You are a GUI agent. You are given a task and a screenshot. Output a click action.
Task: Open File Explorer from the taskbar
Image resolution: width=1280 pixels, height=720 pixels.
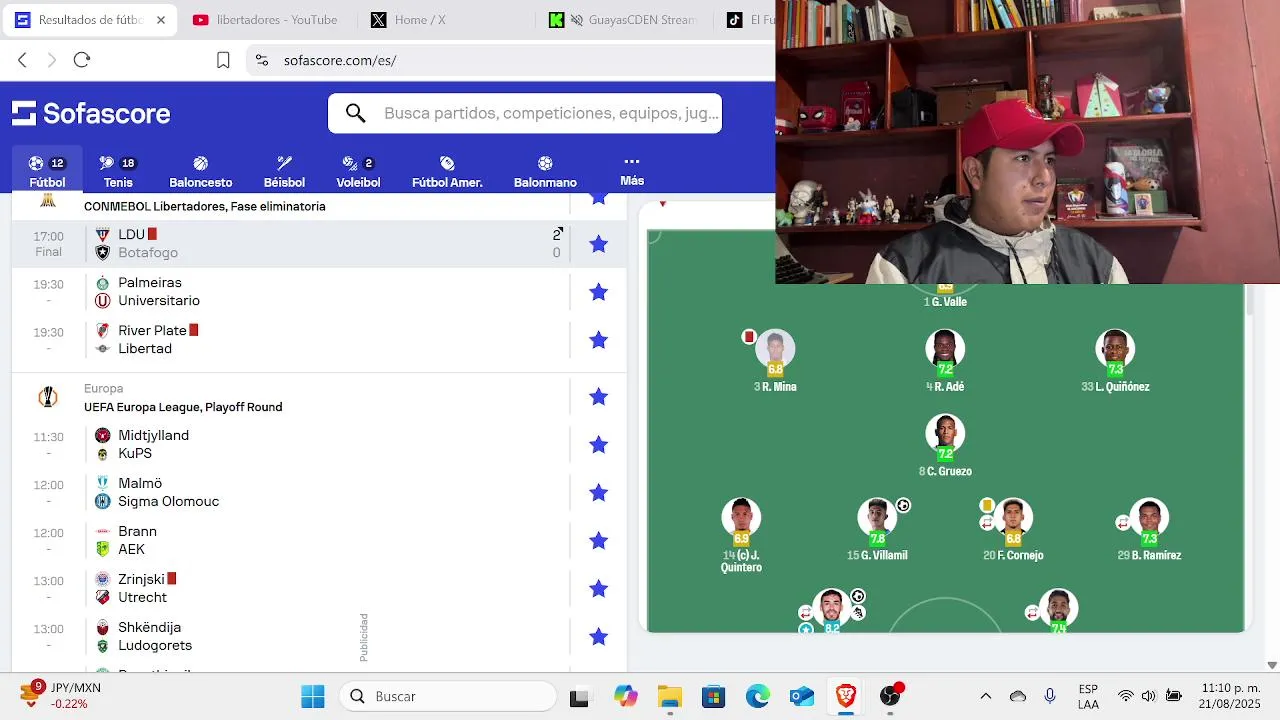(x=669, y=696)
